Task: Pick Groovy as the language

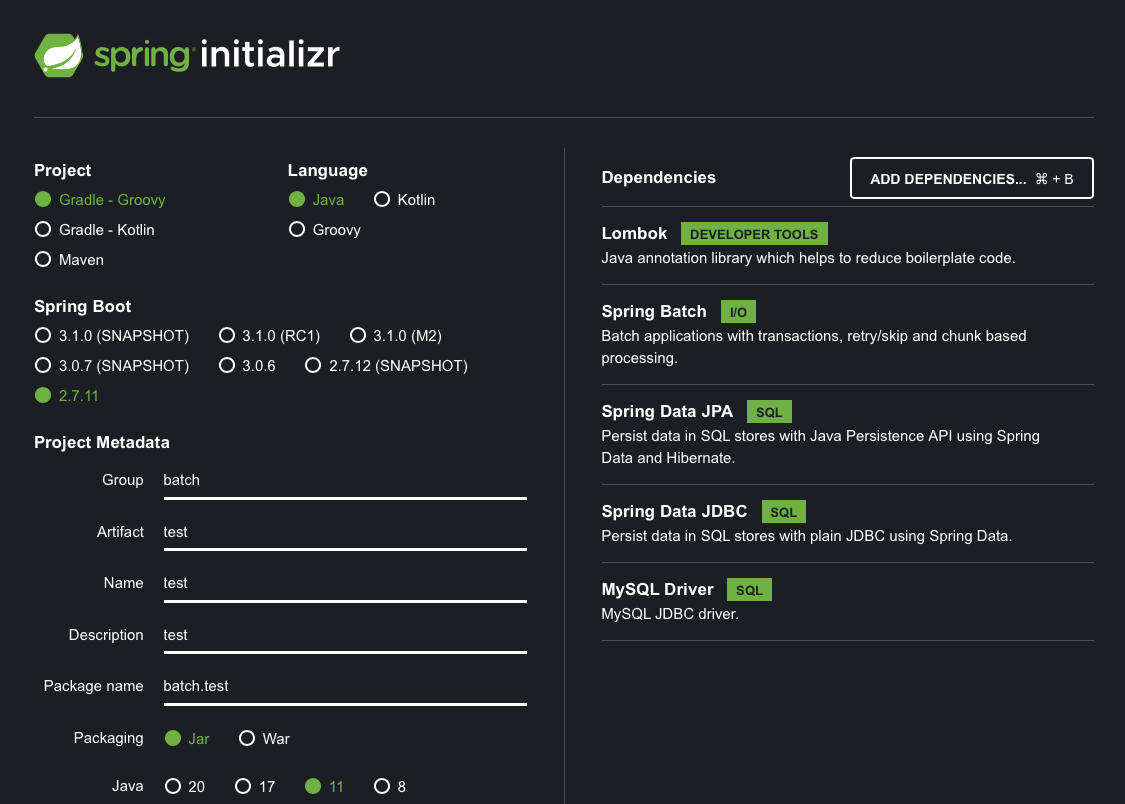Action: coord(325,230)
